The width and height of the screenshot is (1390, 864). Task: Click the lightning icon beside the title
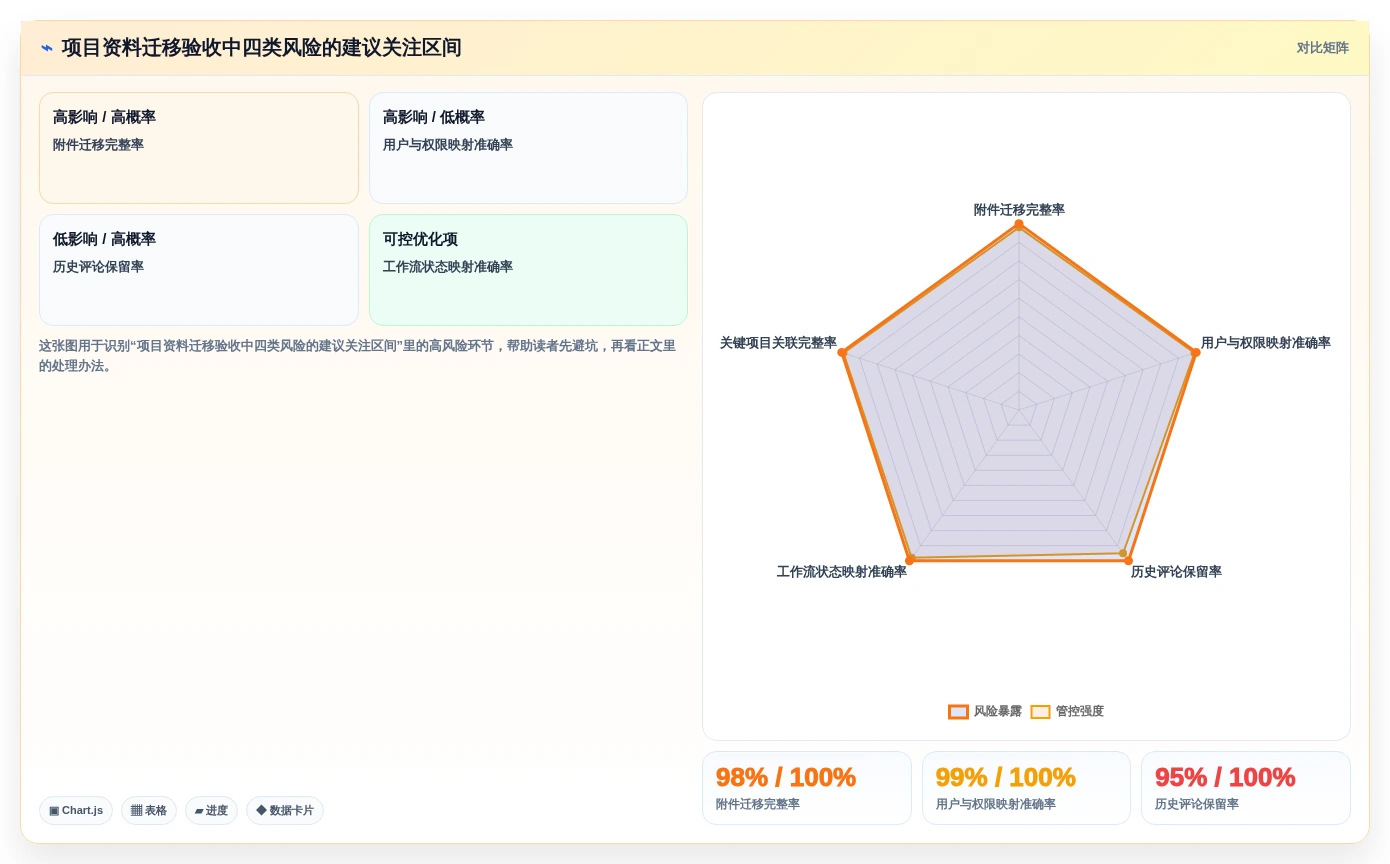(47, 48)
